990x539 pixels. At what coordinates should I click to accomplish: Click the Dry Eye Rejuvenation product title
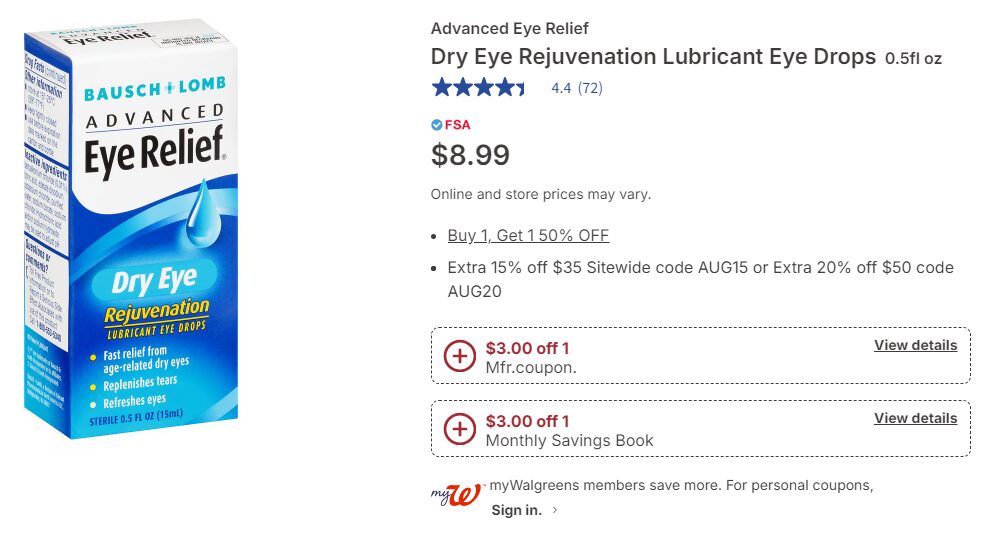point(653,57)
